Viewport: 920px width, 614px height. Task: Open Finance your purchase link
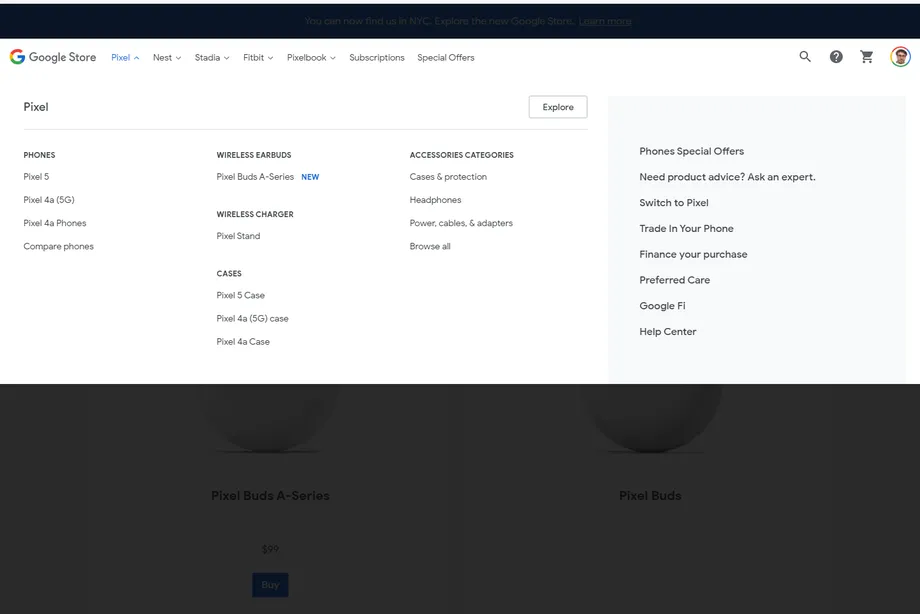coord(694,254)
